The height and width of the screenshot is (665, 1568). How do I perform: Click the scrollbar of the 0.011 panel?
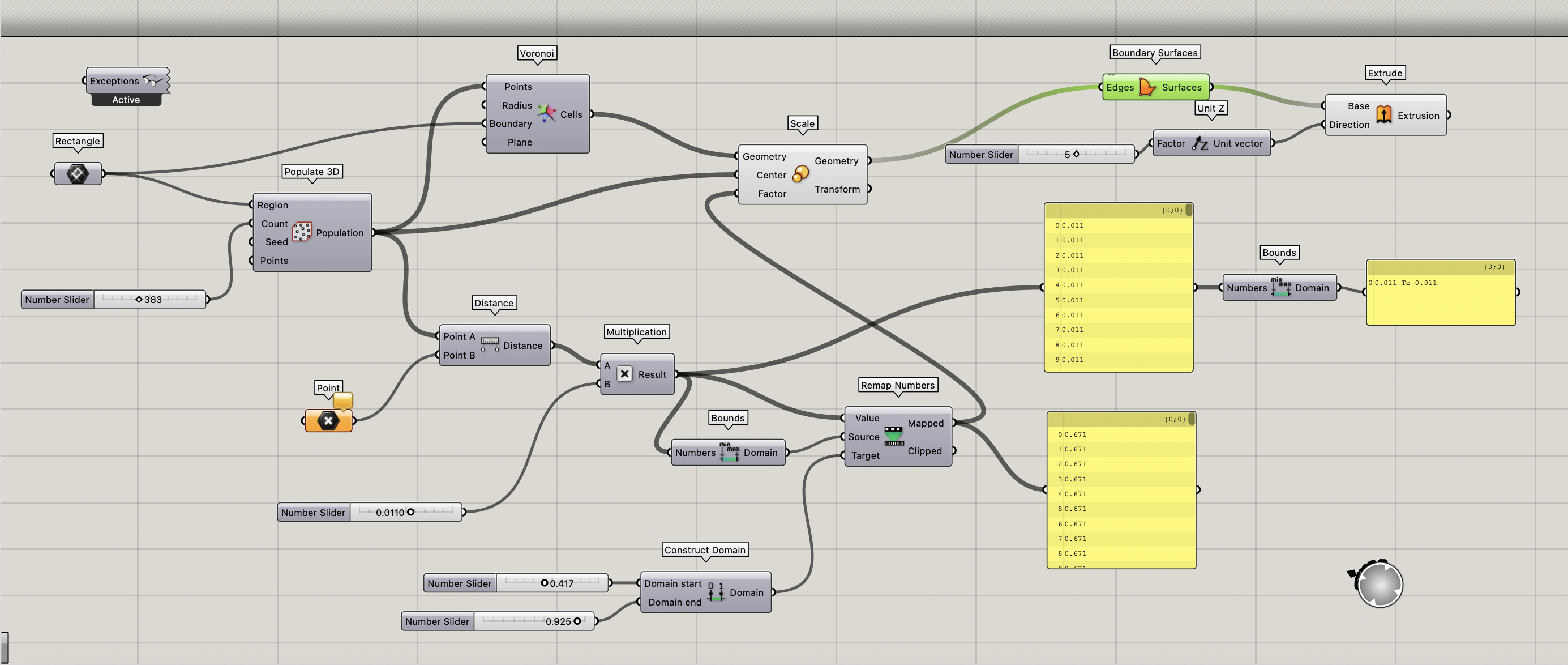(x=1189, y=210)
